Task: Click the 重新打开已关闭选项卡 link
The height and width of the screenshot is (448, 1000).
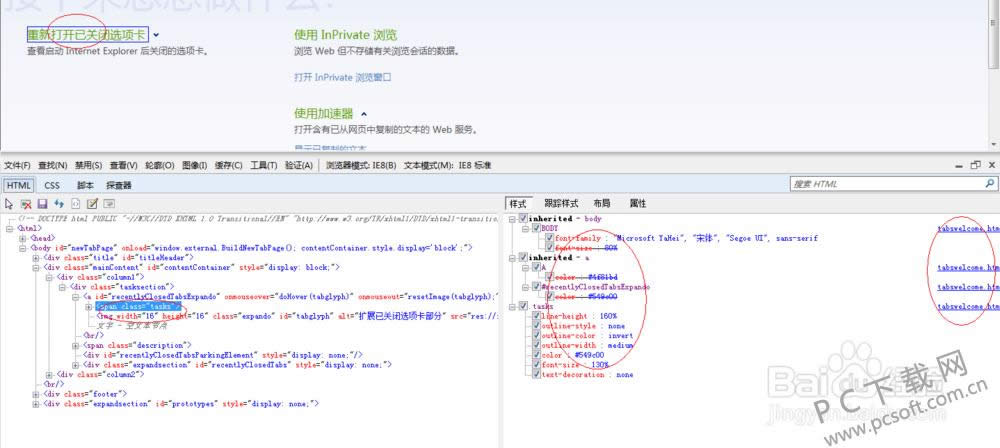Action: (88, 35)
